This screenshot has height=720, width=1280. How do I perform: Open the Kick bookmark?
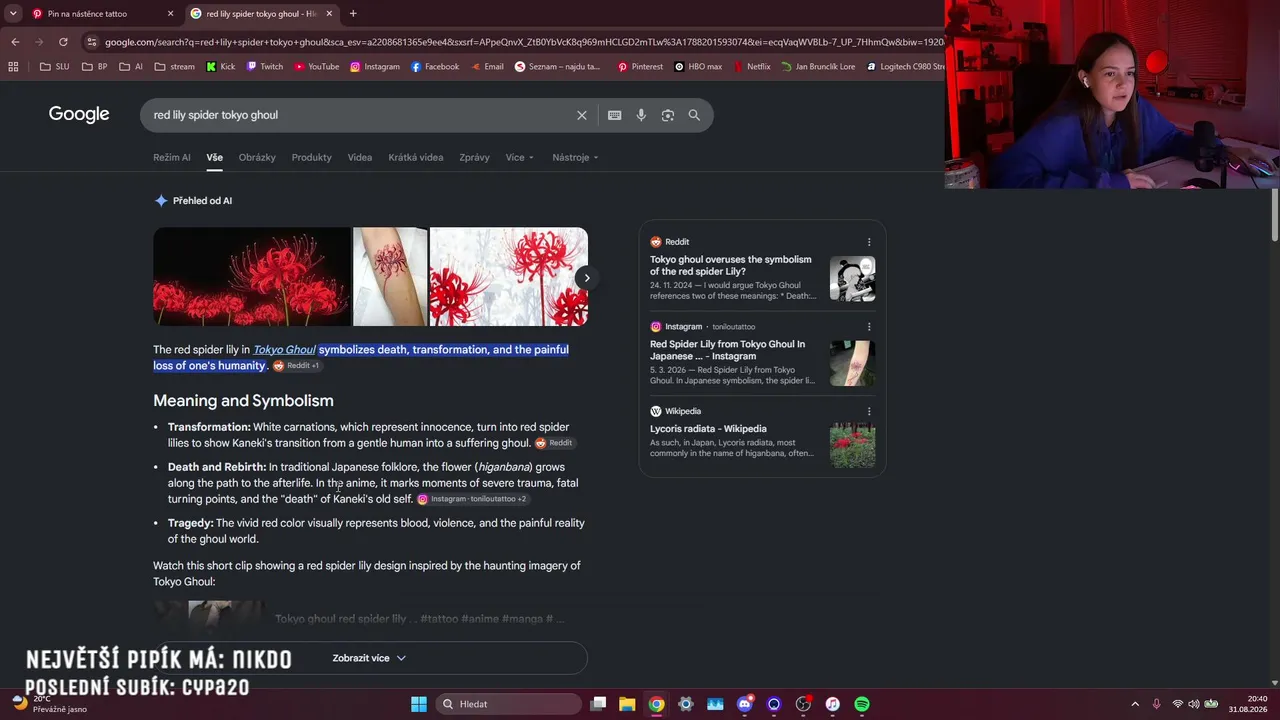(x=221, y=67)
